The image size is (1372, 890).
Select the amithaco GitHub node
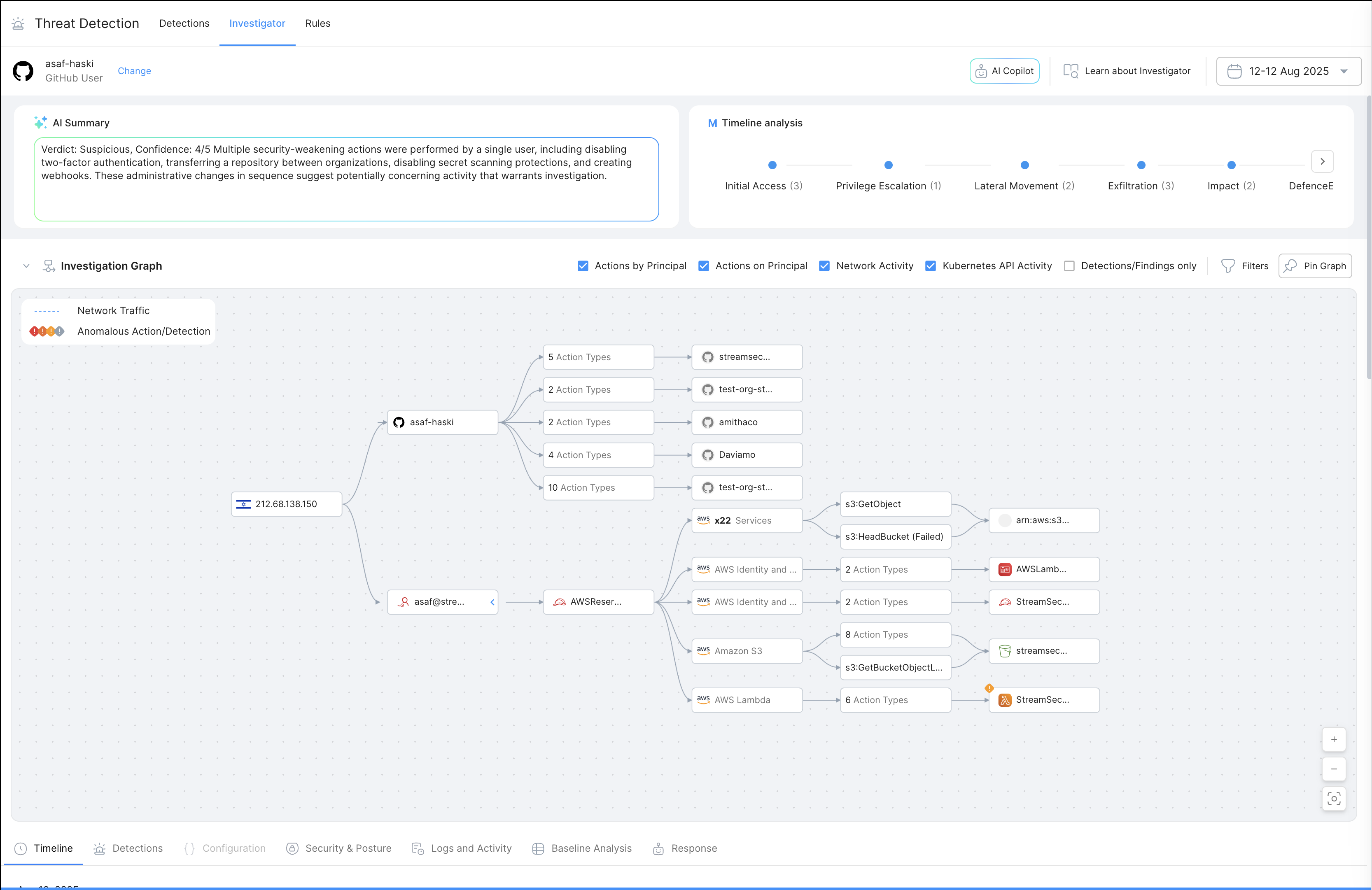point(747,422)
